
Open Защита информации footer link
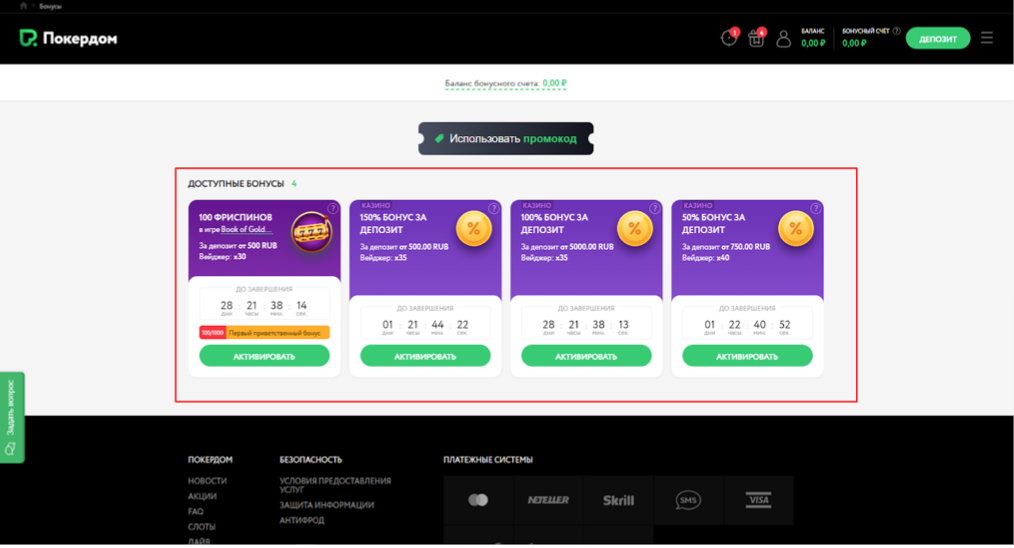pos(326,505)
